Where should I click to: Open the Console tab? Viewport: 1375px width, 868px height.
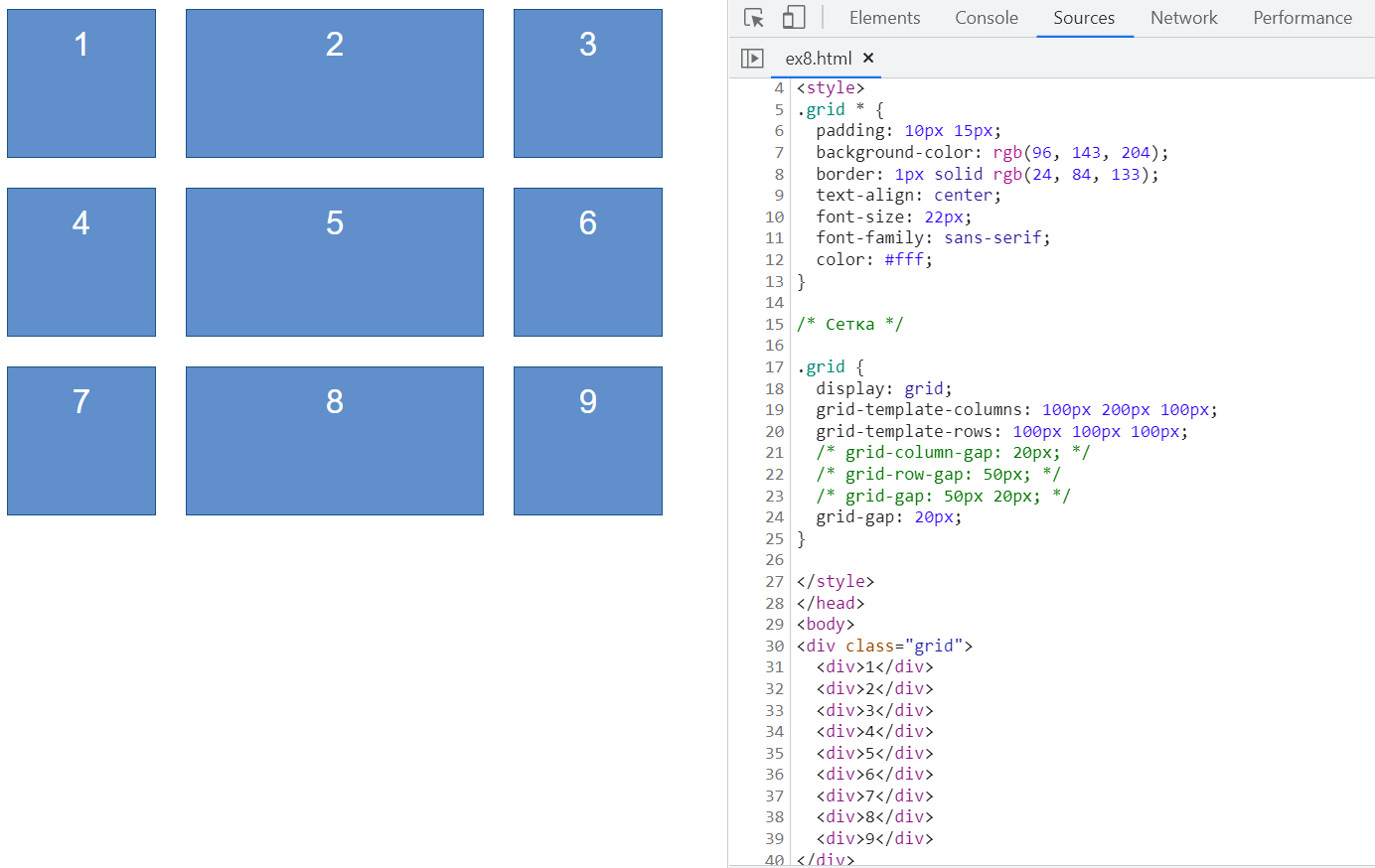(986, 18)
